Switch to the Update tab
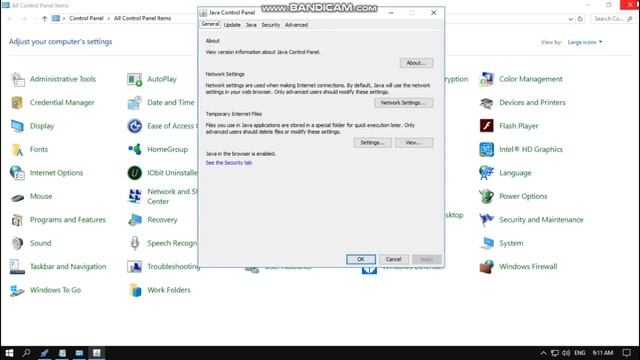Screen dimensions: 640x360 tap(232, 25)
